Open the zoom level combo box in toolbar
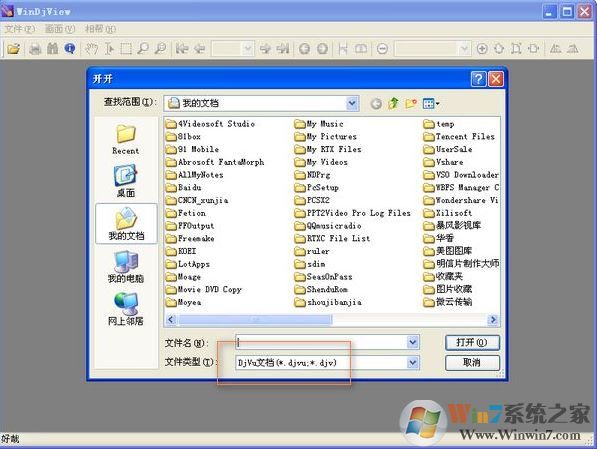597x449 pixels. pyautogui.click(x=432, y=49)
